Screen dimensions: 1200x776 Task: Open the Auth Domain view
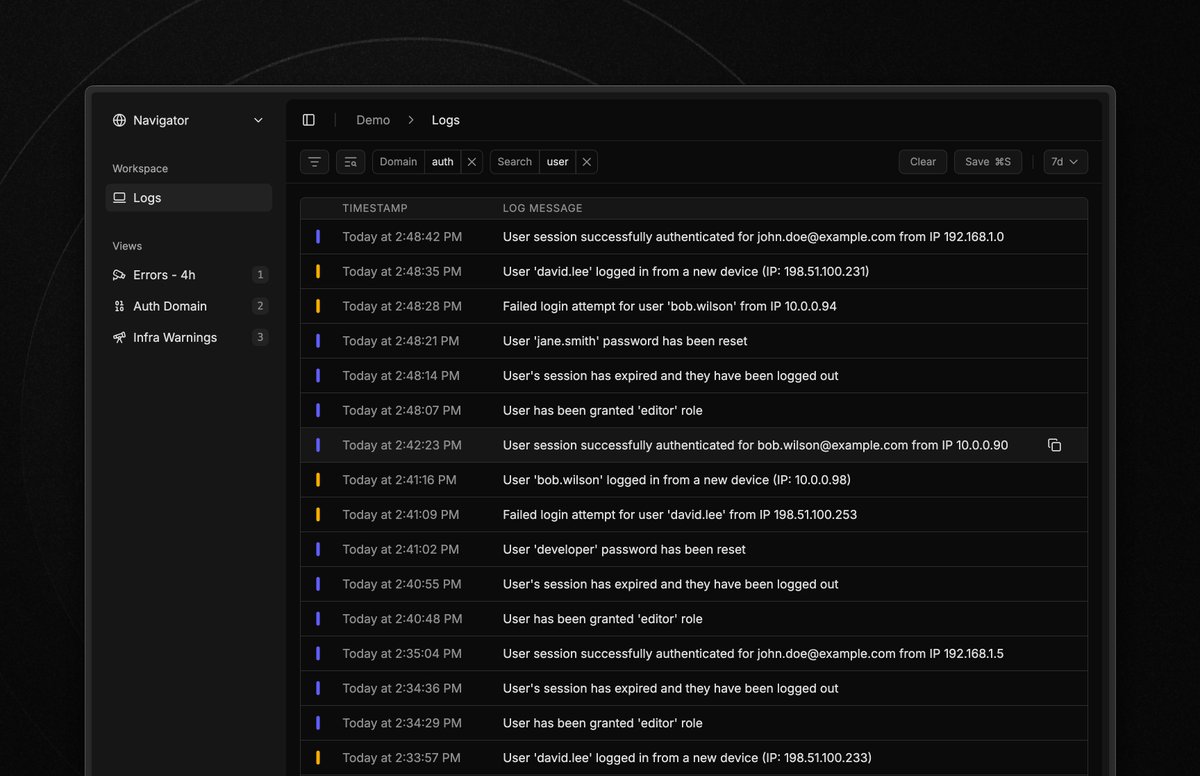coord(189,306)
